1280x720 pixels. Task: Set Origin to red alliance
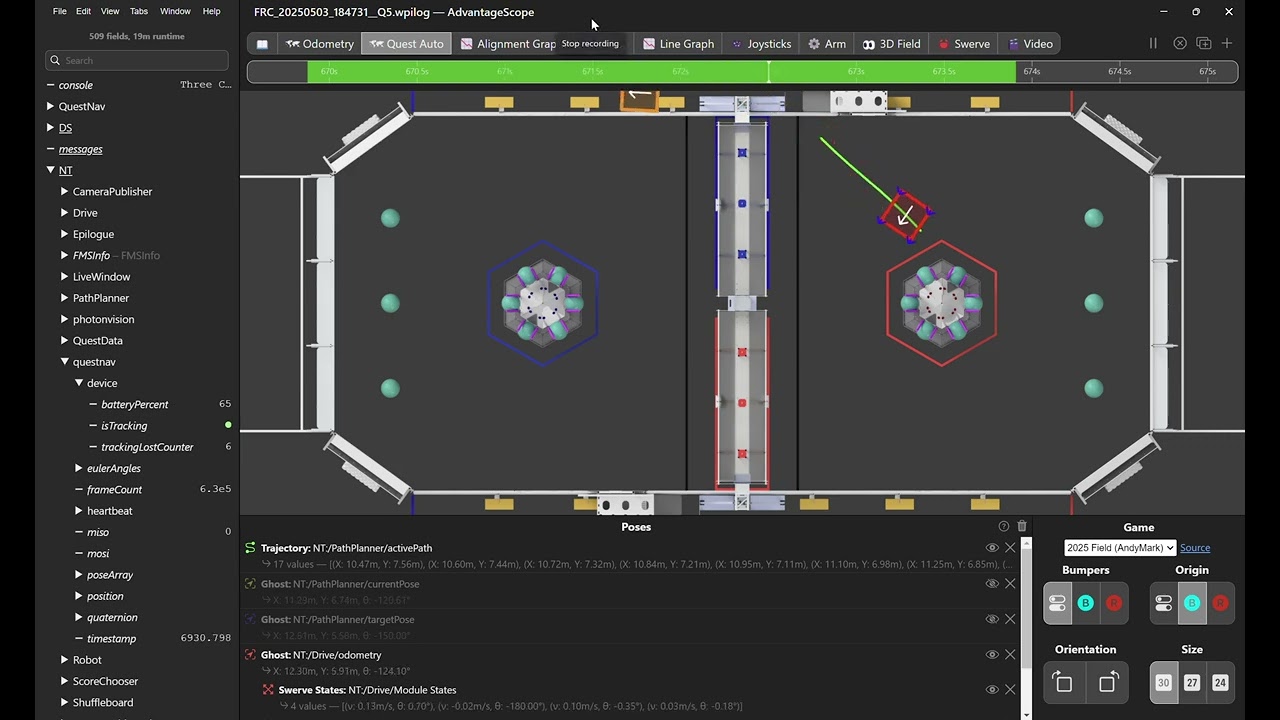1220,603
